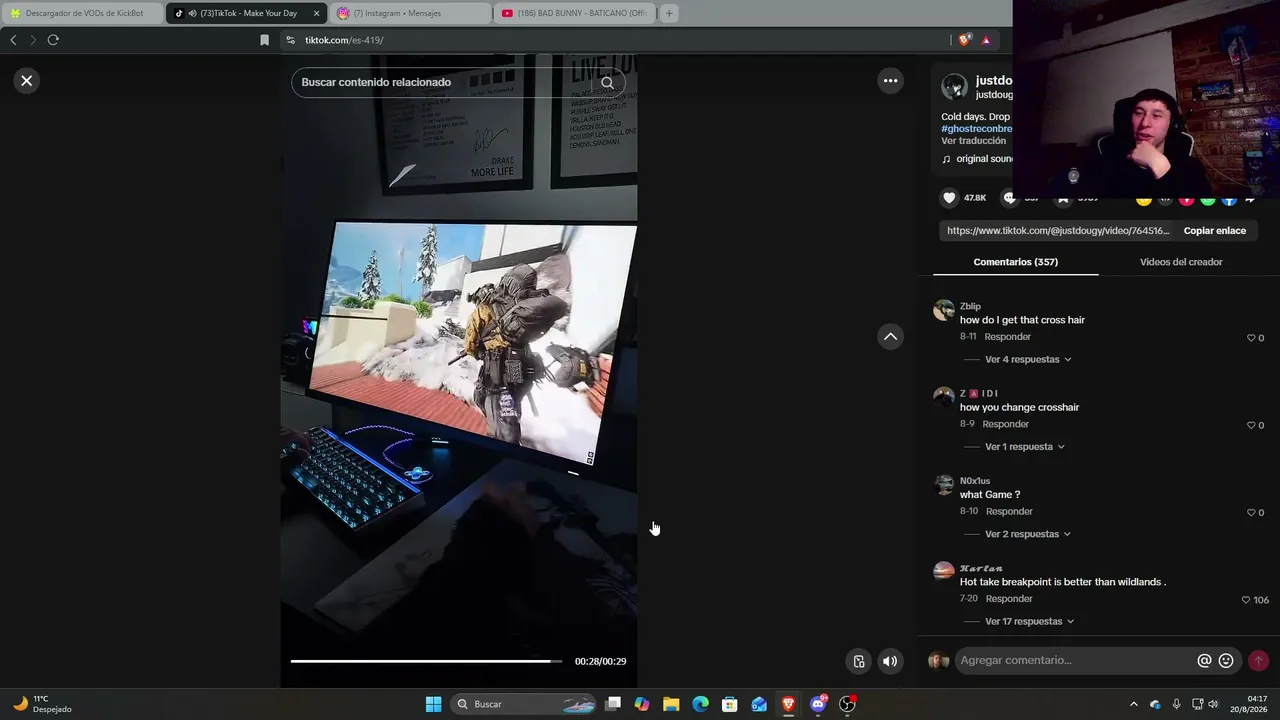This screenshot has height=720, width=1280.
Task: Switch to Descargador de VODs de KickBot tab
Action: coord(82,13)
